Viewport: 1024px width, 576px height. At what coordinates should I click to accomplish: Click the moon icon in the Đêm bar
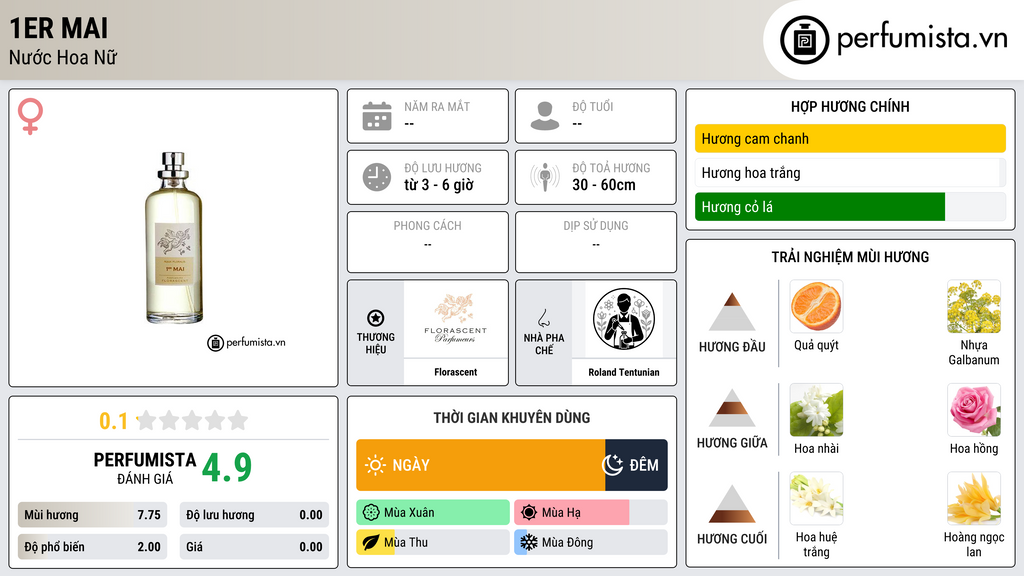point(613,465)
